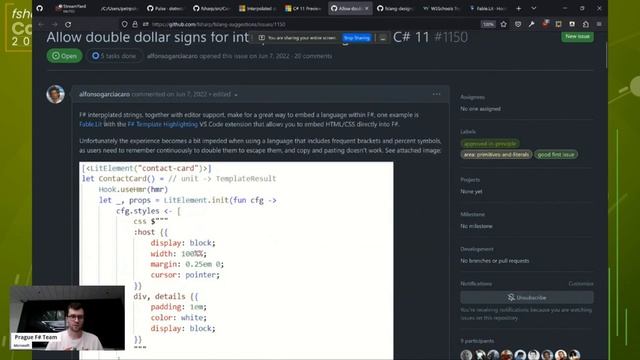Open a new browser tab with plus icon
The width and height of the screenshot is (640, 360).
point(518,8)
